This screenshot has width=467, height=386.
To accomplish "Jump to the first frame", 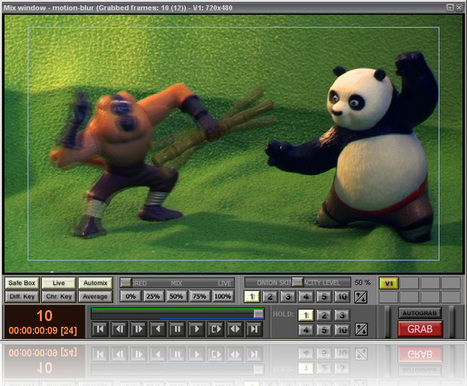I will 100,329.
